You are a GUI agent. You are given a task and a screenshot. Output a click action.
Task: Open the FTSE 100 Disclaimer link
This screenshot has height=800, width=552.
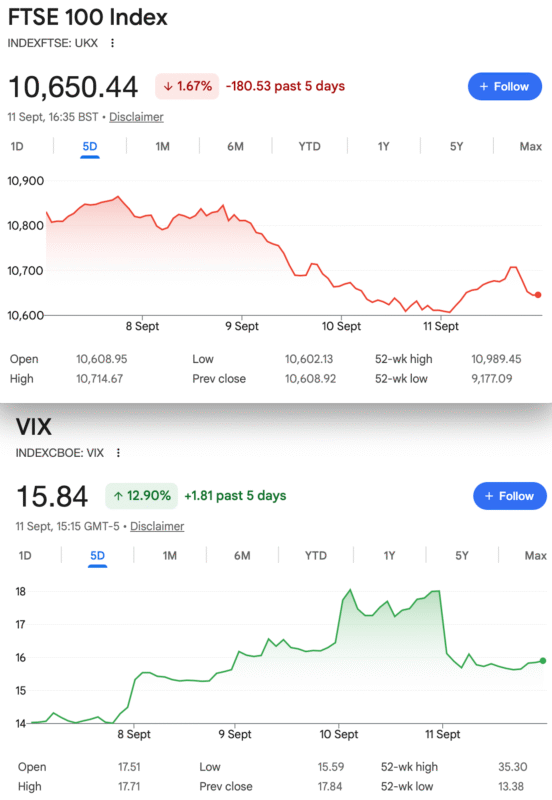(x=136, y=117)
